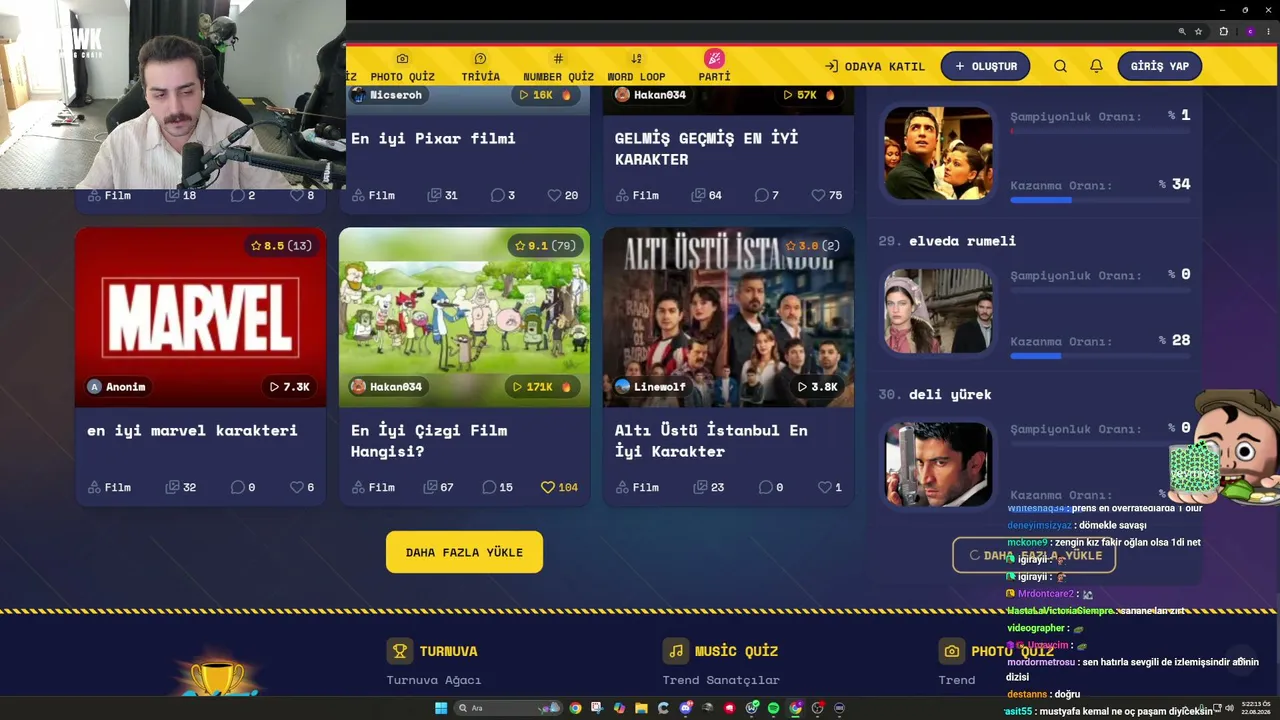Click the 1% Şampiyonluk Oranı bar
This screenshot has width=1280, height=720.
point(1100,131)
